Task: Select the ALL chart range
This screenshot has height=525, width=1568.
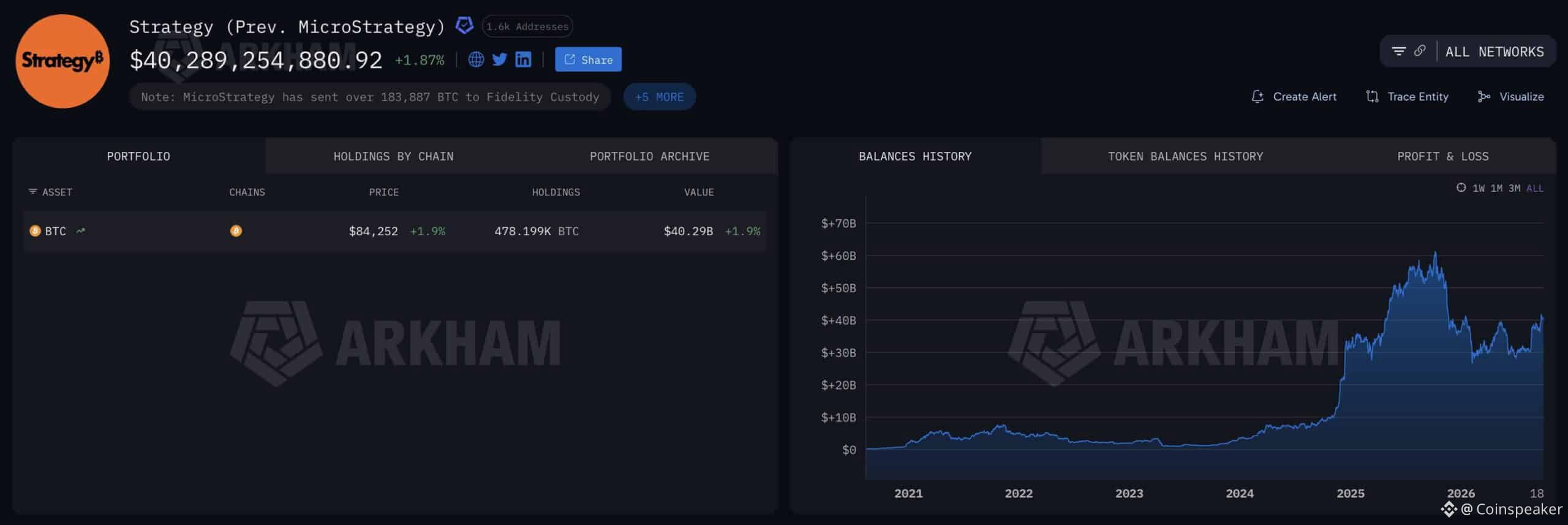Action: [1535, 189]
